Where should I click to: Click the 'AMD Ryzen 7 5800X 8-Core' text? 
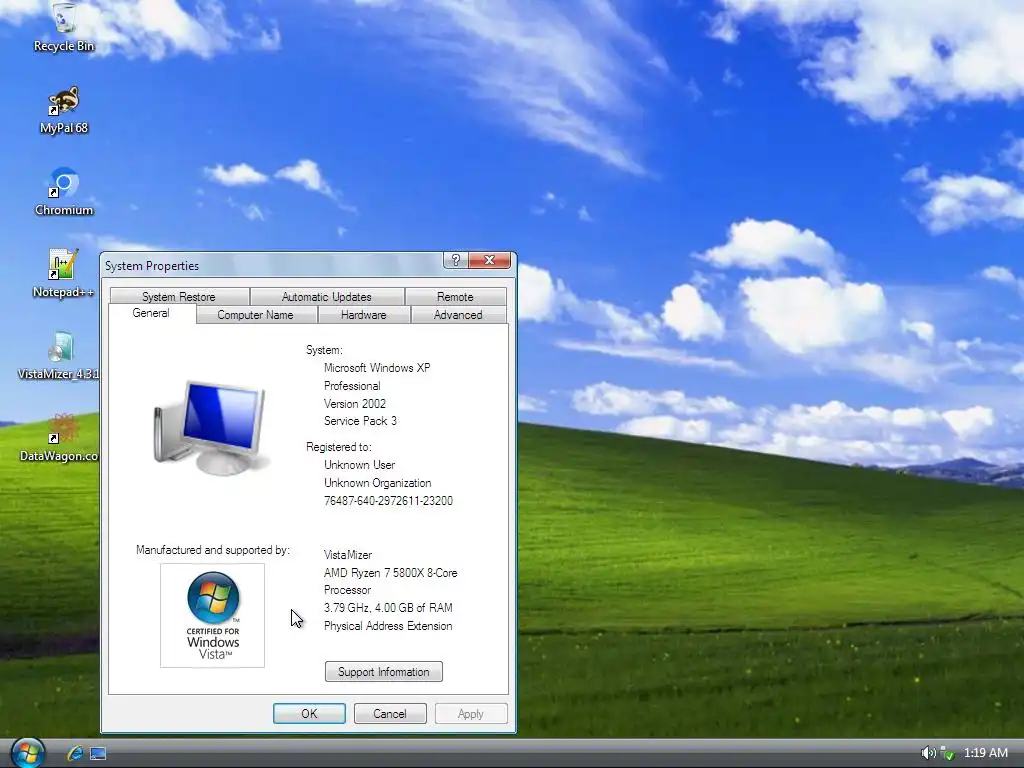pyautogui.click(x=391, y=573)
